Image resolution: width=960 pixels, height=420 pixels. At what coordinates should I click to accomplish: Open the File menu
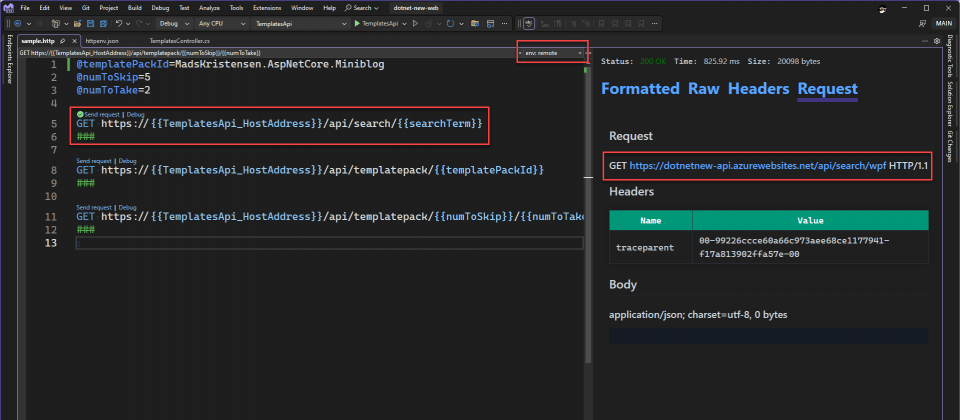click(x=25, y=8)
